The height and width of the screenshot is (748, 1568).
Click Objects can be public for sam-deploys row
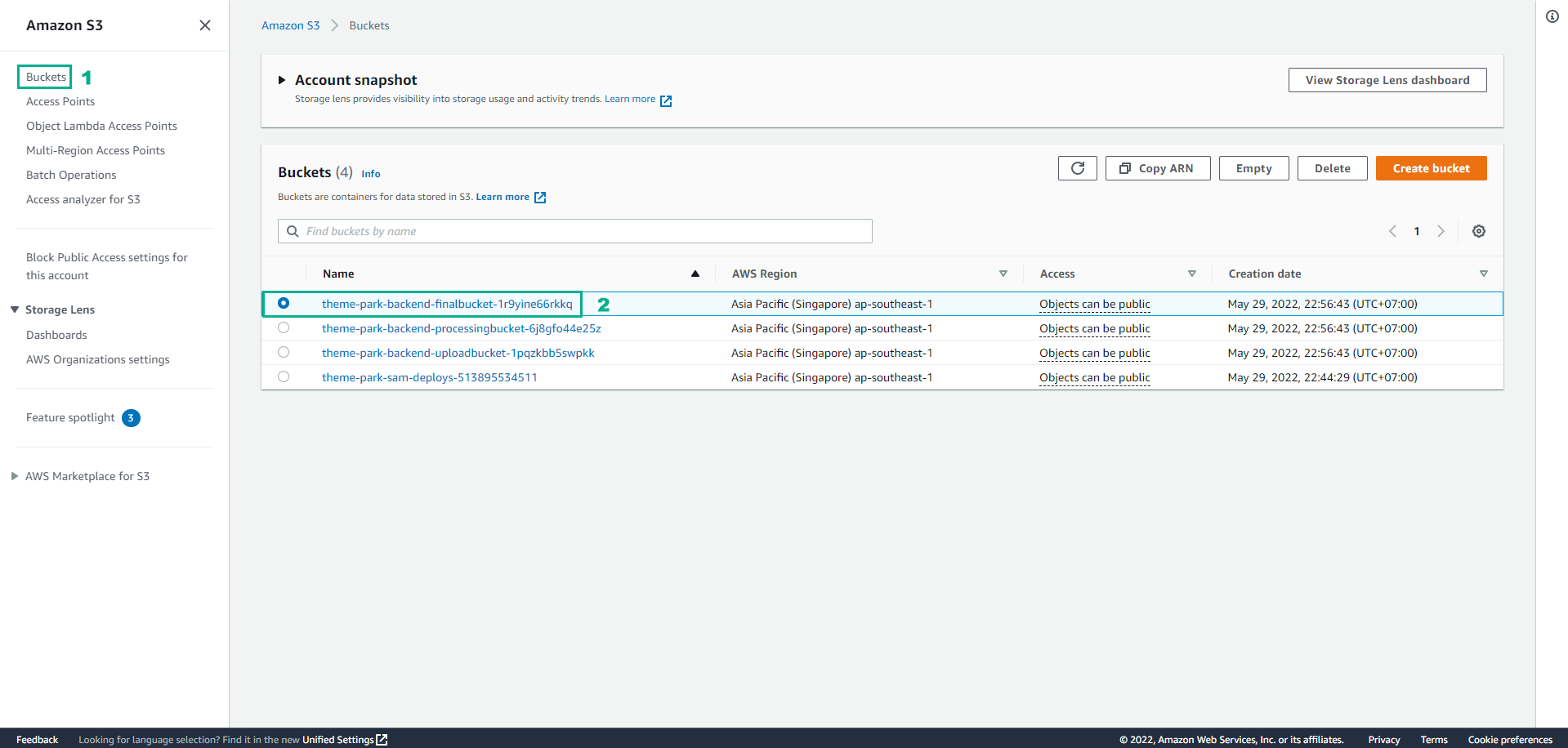pyautogui.click(x=1095, y=377)
